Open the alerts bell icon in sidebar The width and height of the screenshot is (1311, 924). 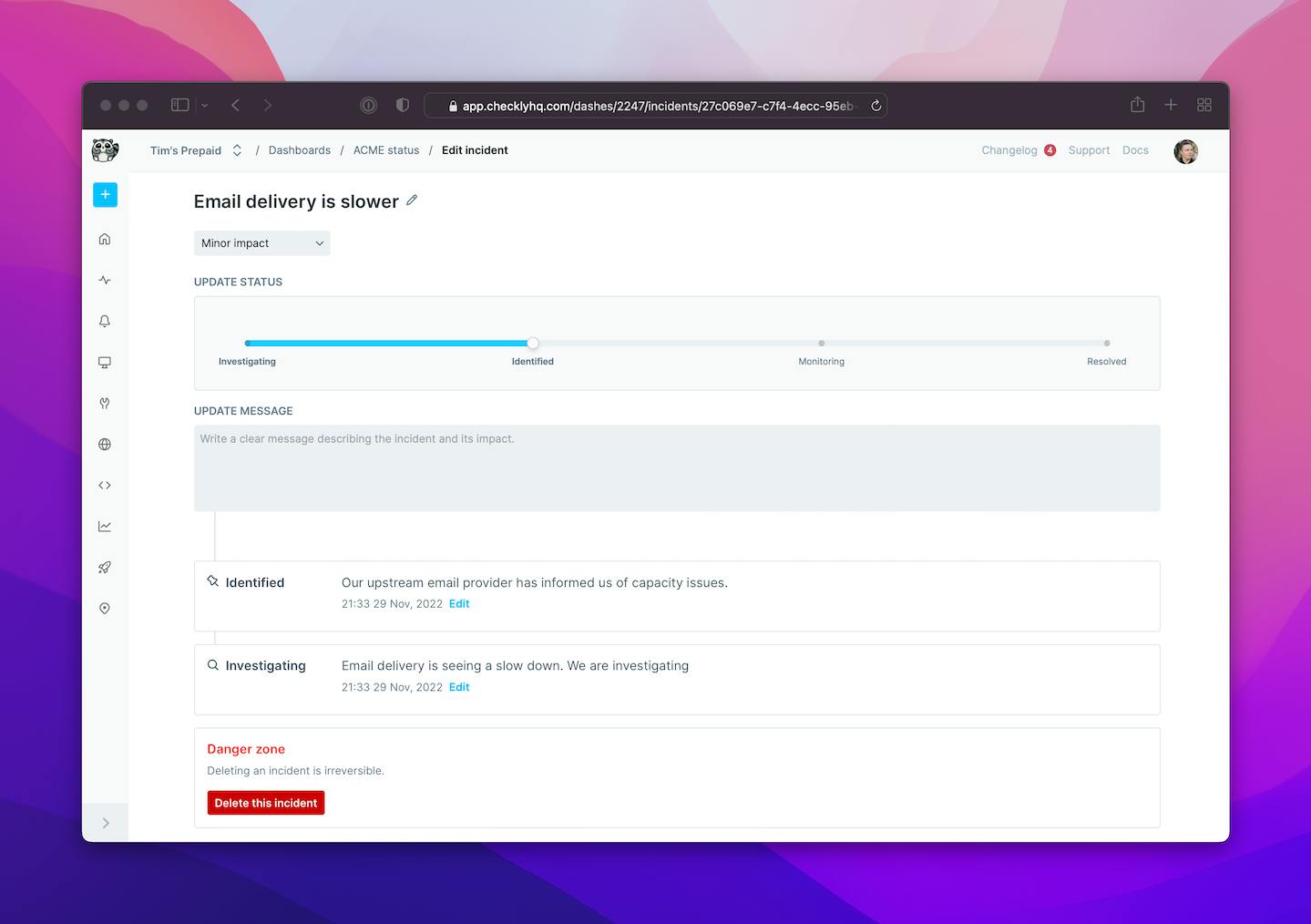click(x=105, y=321)
